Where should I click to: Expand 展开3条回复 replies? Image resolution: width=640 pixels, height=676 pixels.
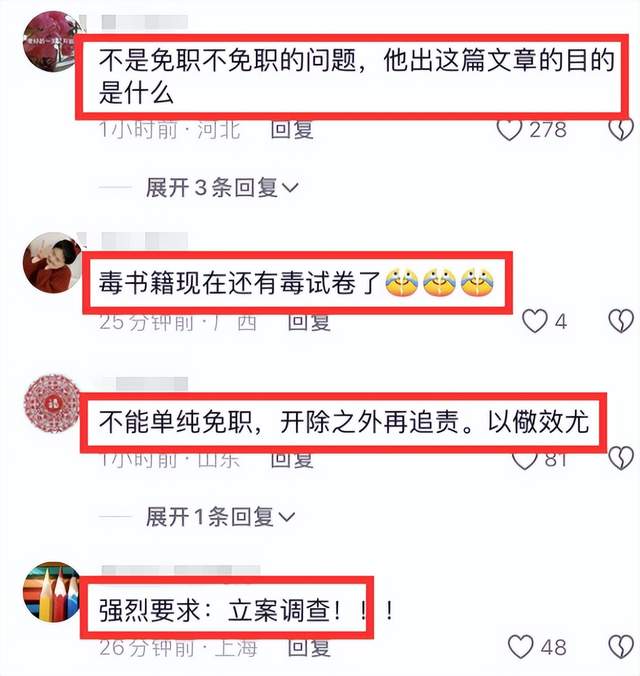[222, 188]
